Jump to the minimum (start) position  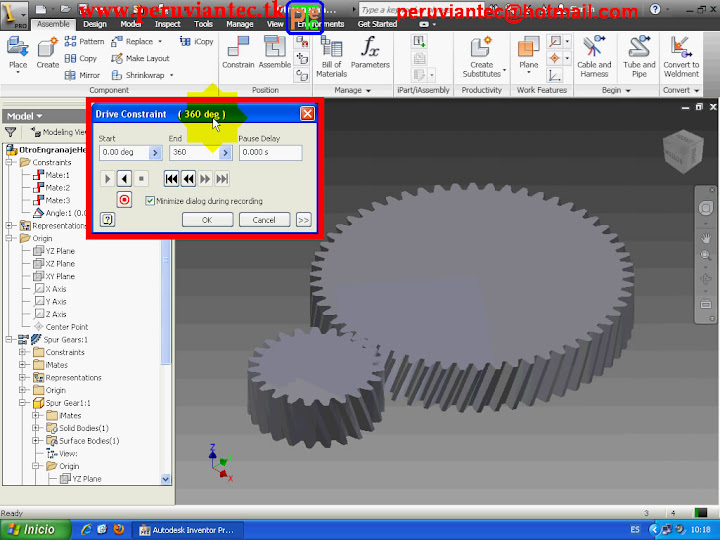(x=171, y=179)
